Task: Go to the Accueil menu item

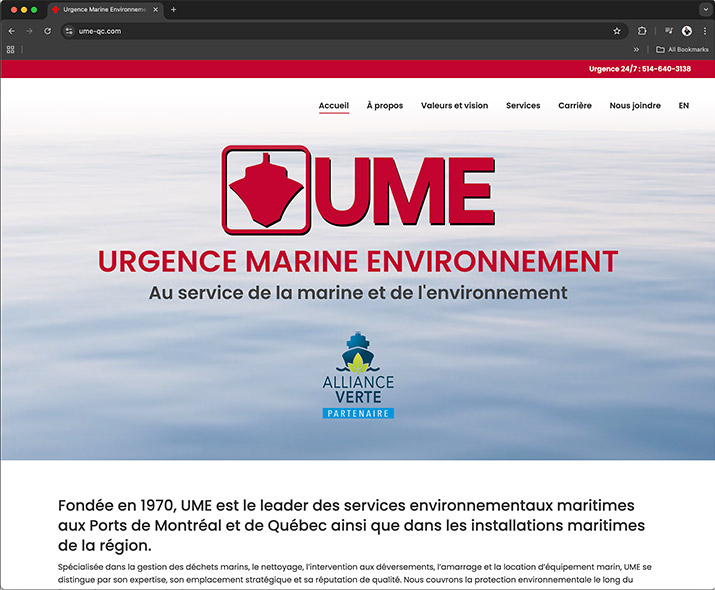Action: [334, 105]
